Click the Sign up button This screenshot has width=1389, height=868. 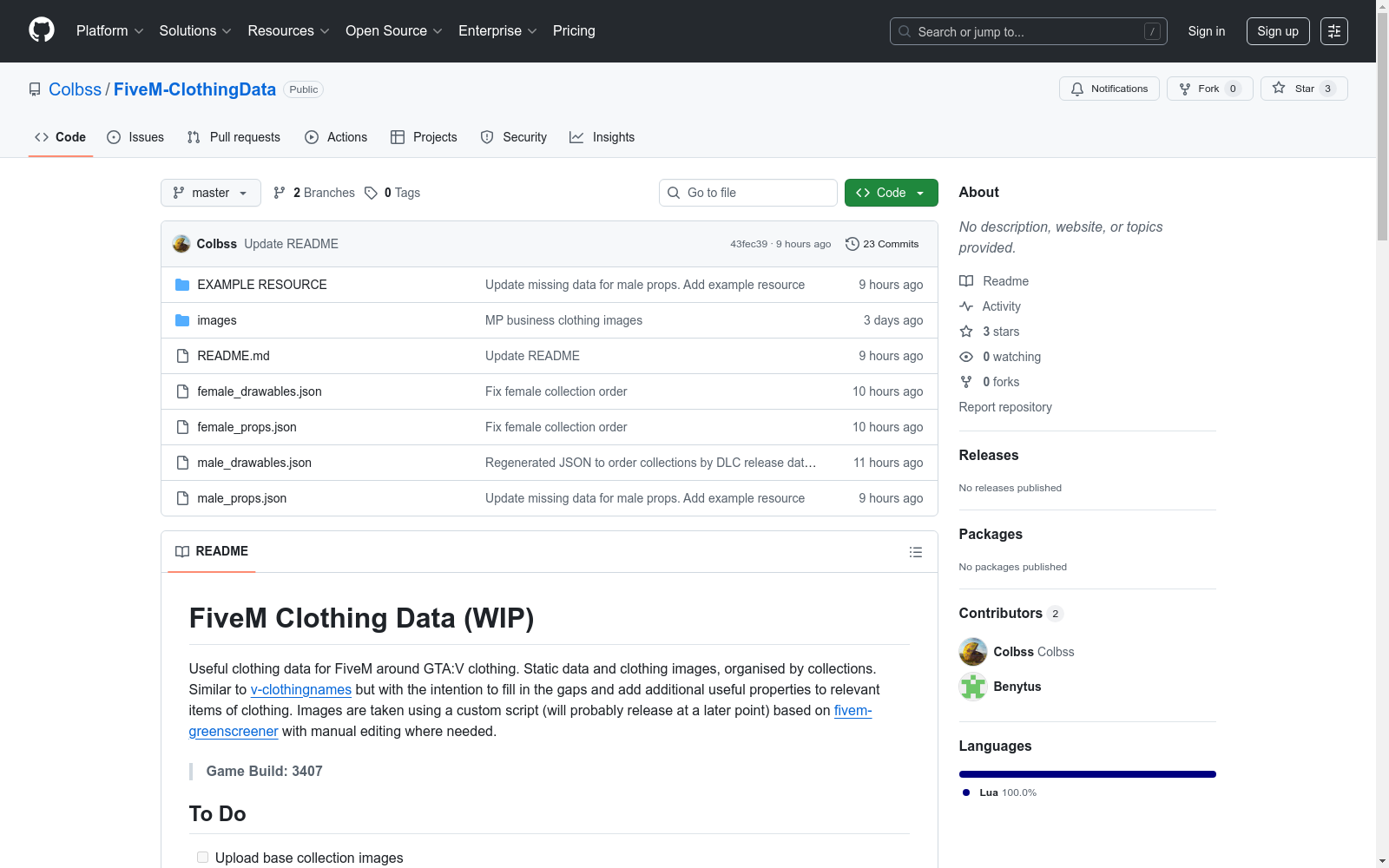tap(1278, 31)
